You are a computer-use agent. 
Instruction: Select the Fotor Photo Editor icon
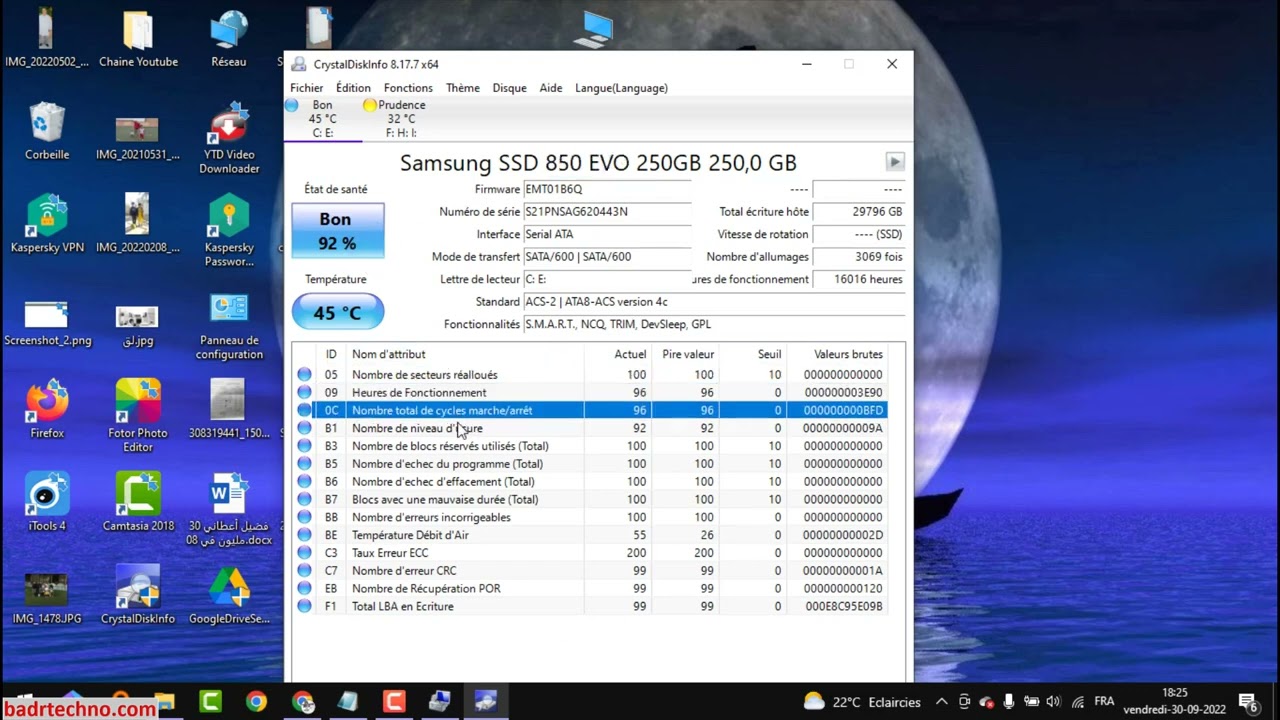[138, 416]
